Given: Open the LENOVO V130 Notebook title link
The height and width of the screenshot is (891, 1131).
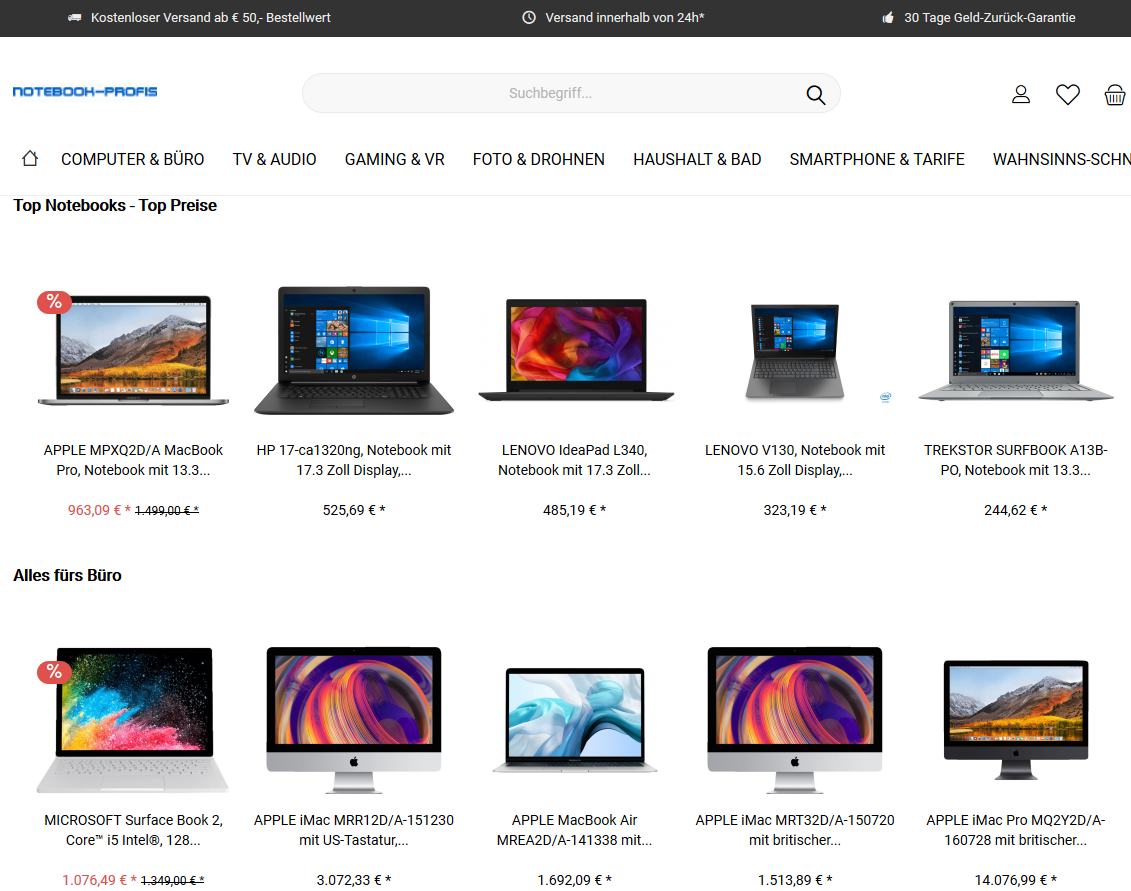Looking at the screenshot, I should (x=795, y=460).
